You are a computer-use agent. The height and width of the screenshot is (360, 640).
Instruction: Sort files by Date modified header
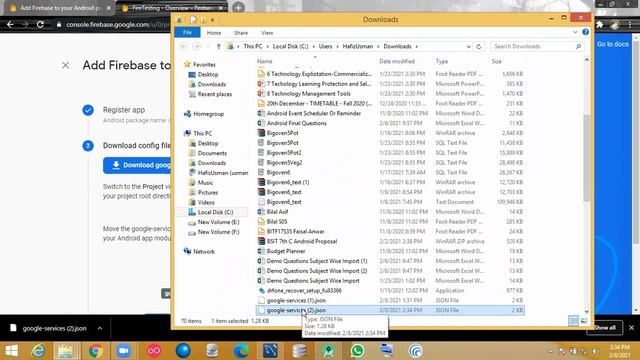[397, 61]
